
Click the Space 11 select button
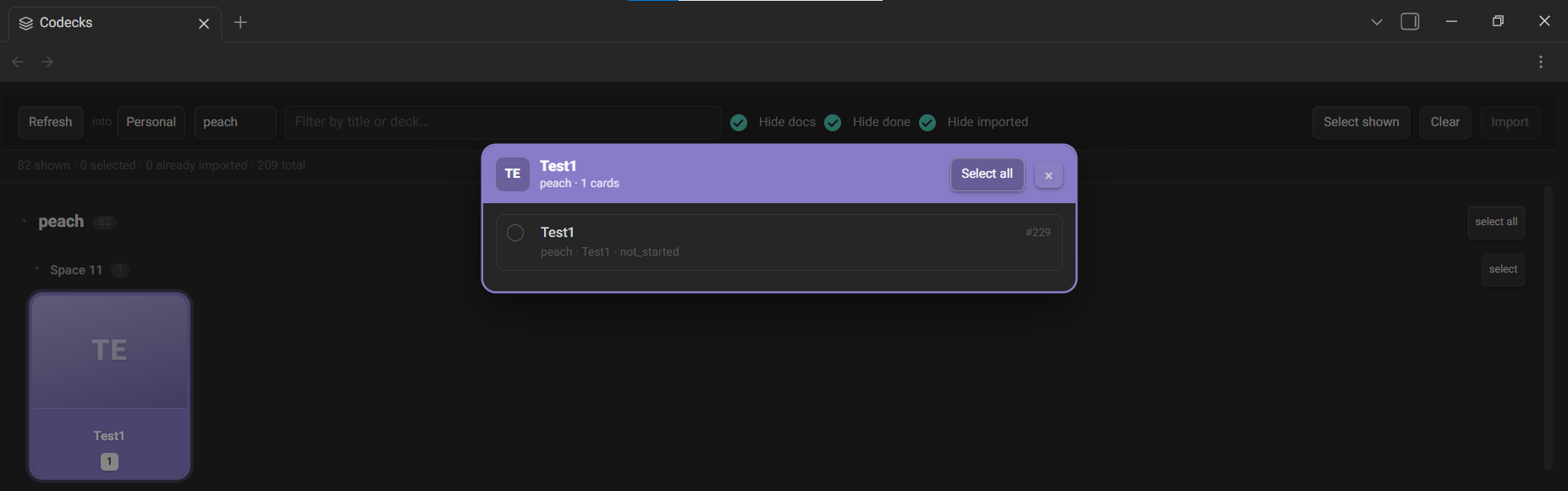(x=1503, y=269)
